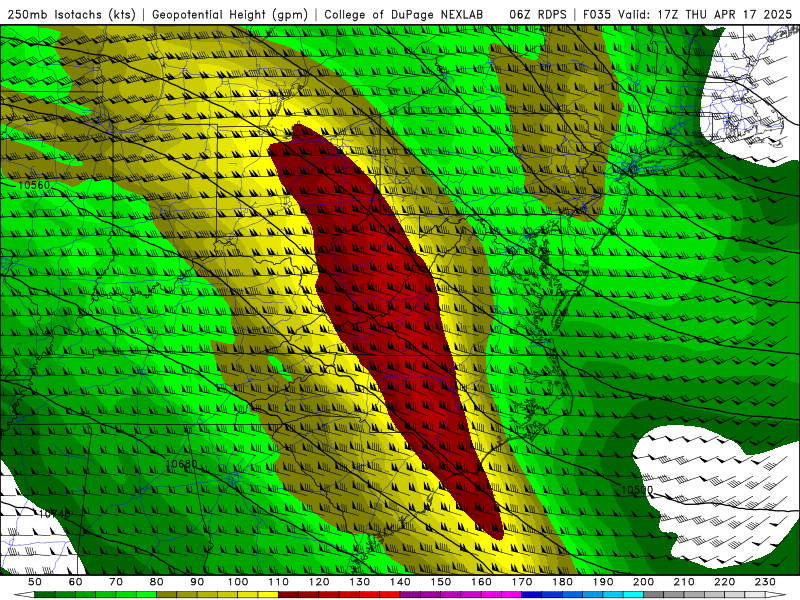Click the 'Geopotential Height (gpm)' title text

230,14
